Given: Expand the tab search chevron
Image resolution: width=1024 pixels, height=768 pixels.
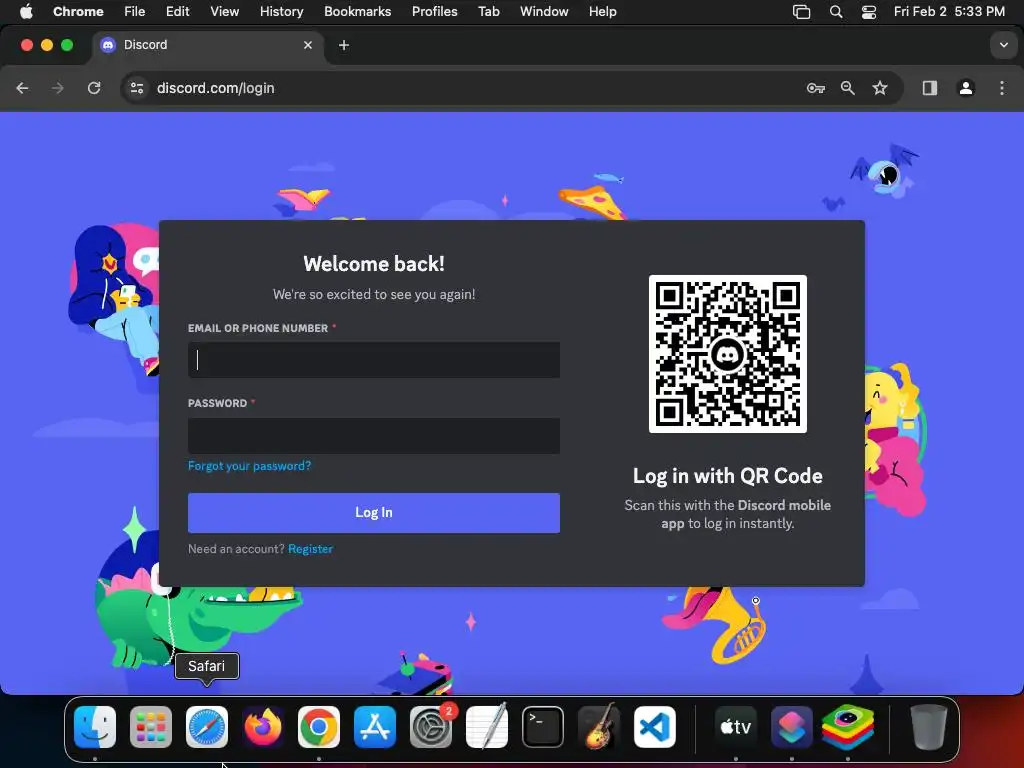Looking at the screenshot, I should pyautogui.click(x=1004, y=45).
